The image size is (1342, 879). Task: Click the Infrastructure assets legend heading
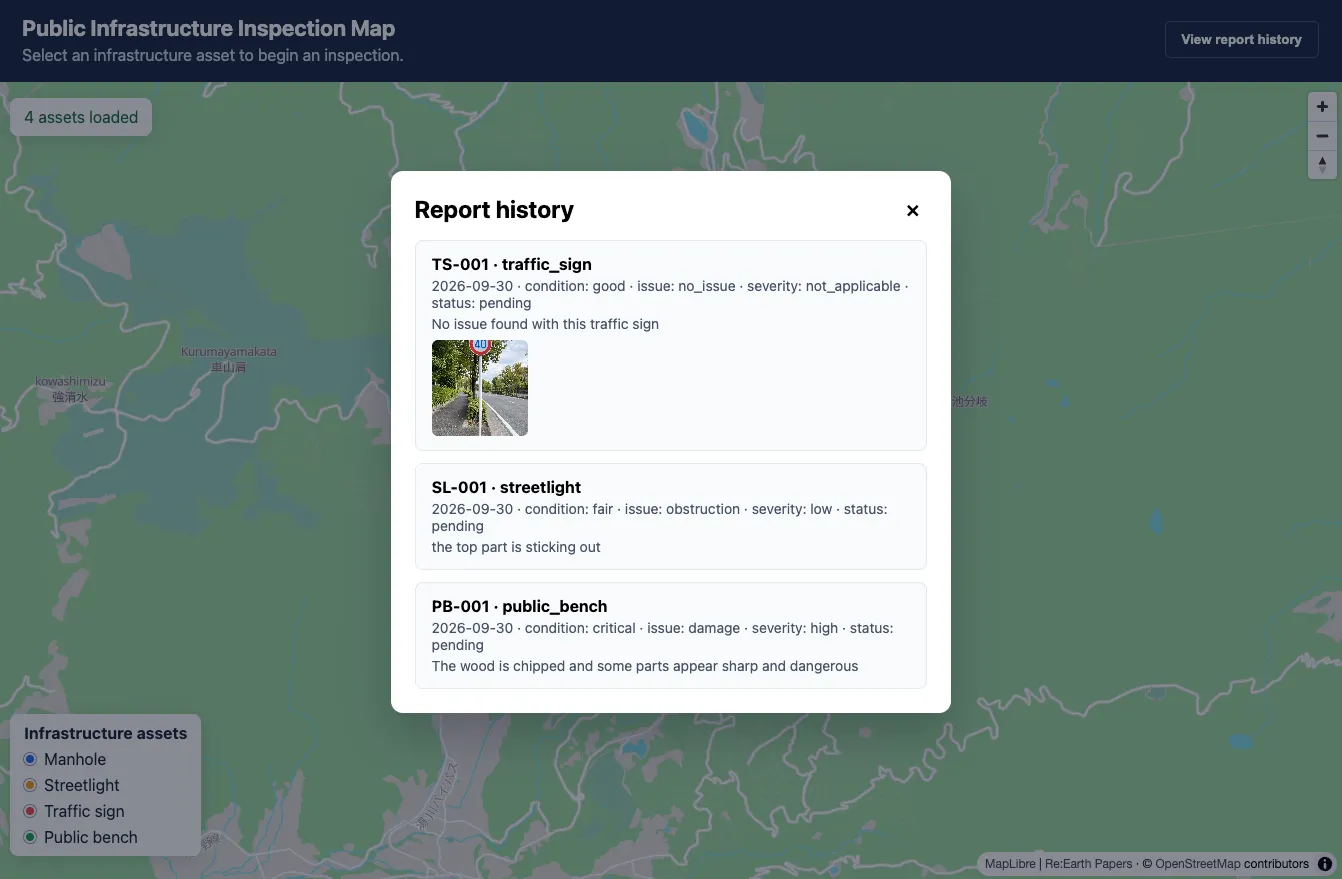[x=105, y=733]
